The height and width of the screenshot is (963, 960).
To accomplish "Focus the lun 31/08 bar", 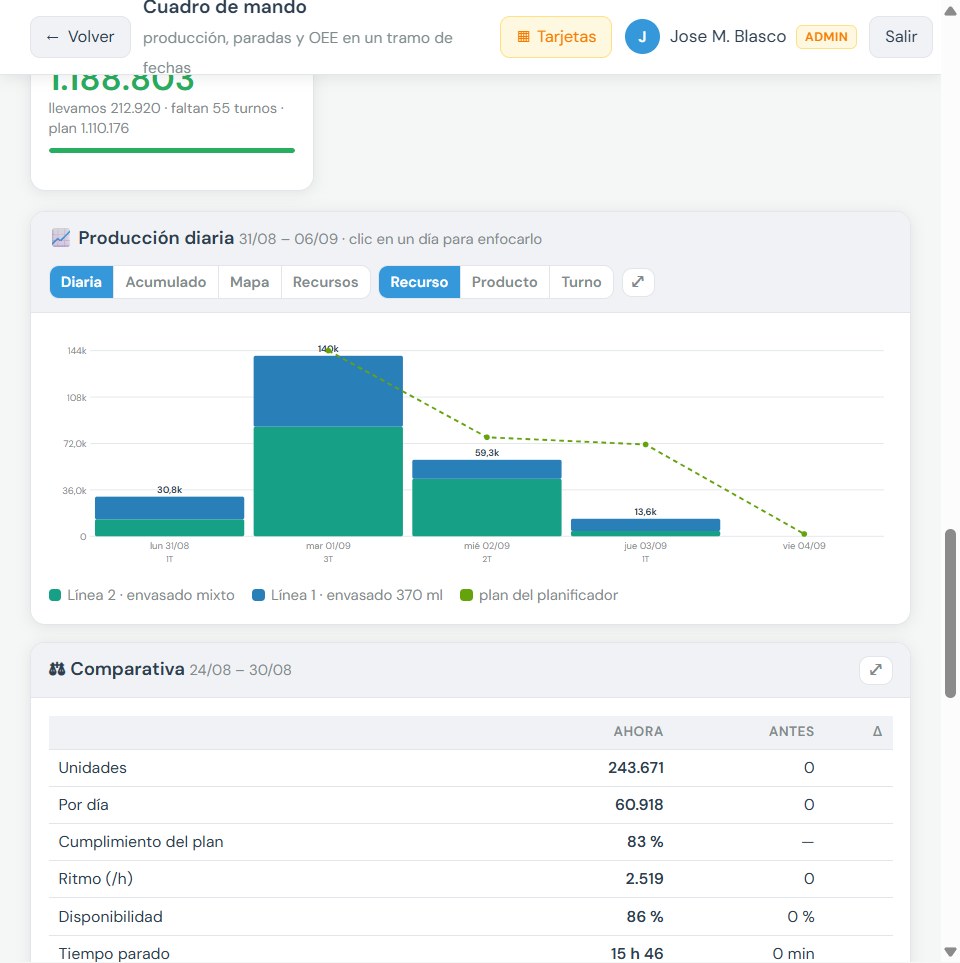I will click(x=170, y=517).
